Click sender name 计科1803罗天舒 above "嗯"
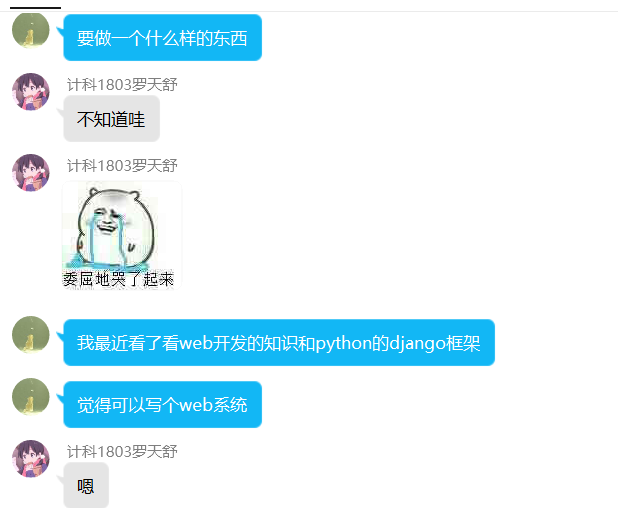This screenshot has height=508, width=618. point(122,452)
